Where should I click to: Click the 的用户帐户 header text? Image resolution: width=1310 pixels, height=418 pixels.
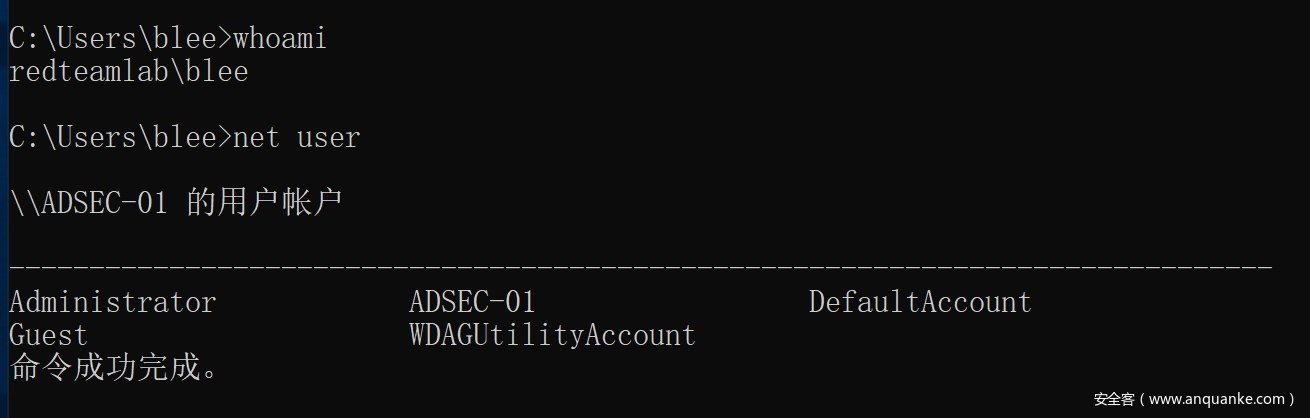265,203
